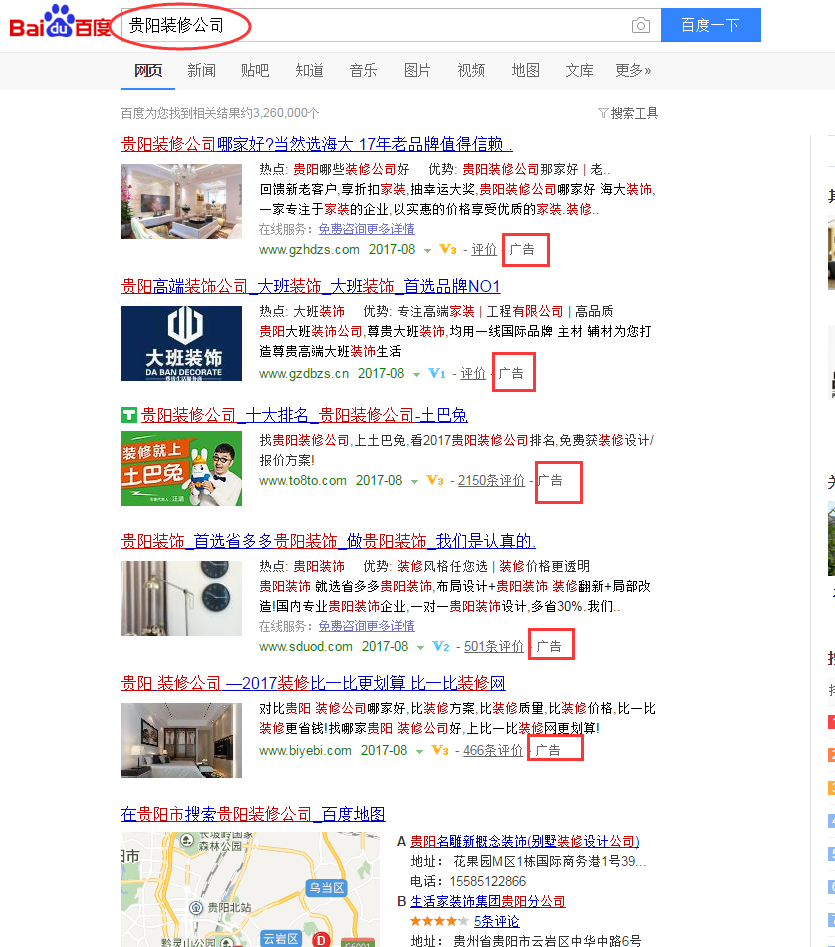Click phone number 15585122866
The image size is (835, 947).
click(x=488, y=882)
